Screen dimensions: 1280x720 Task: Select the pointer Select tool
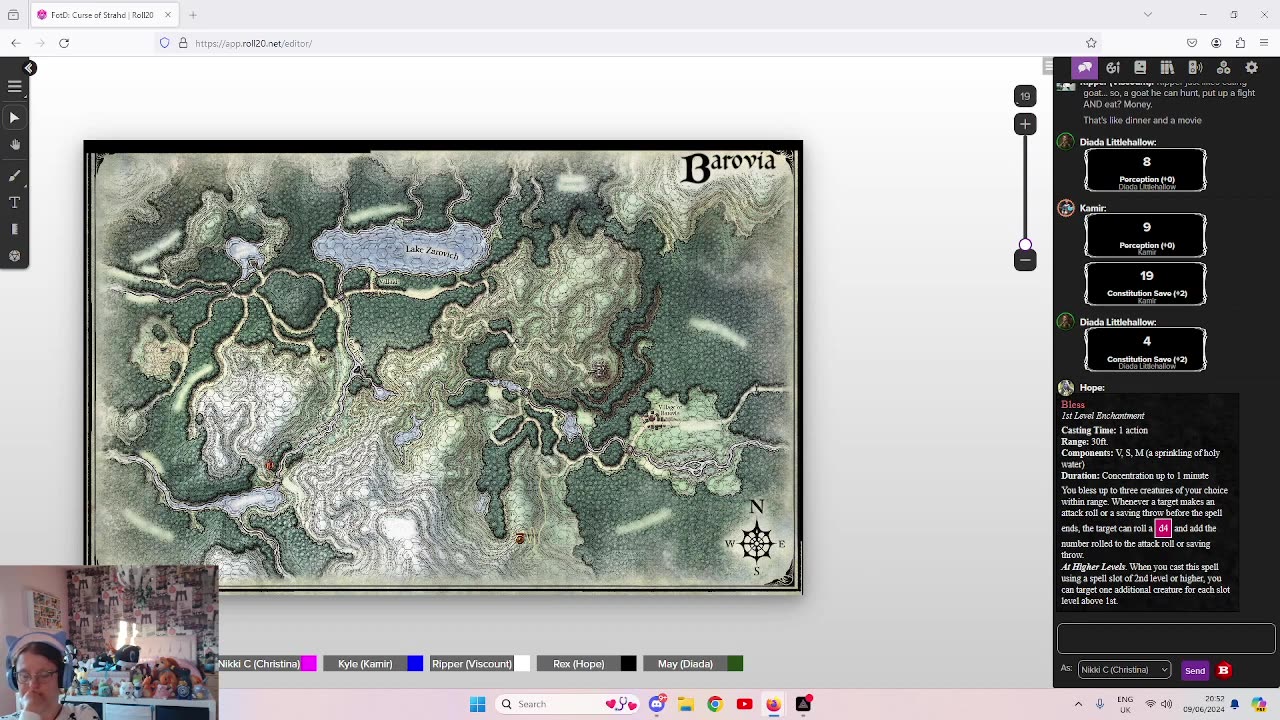pos(14,118)
